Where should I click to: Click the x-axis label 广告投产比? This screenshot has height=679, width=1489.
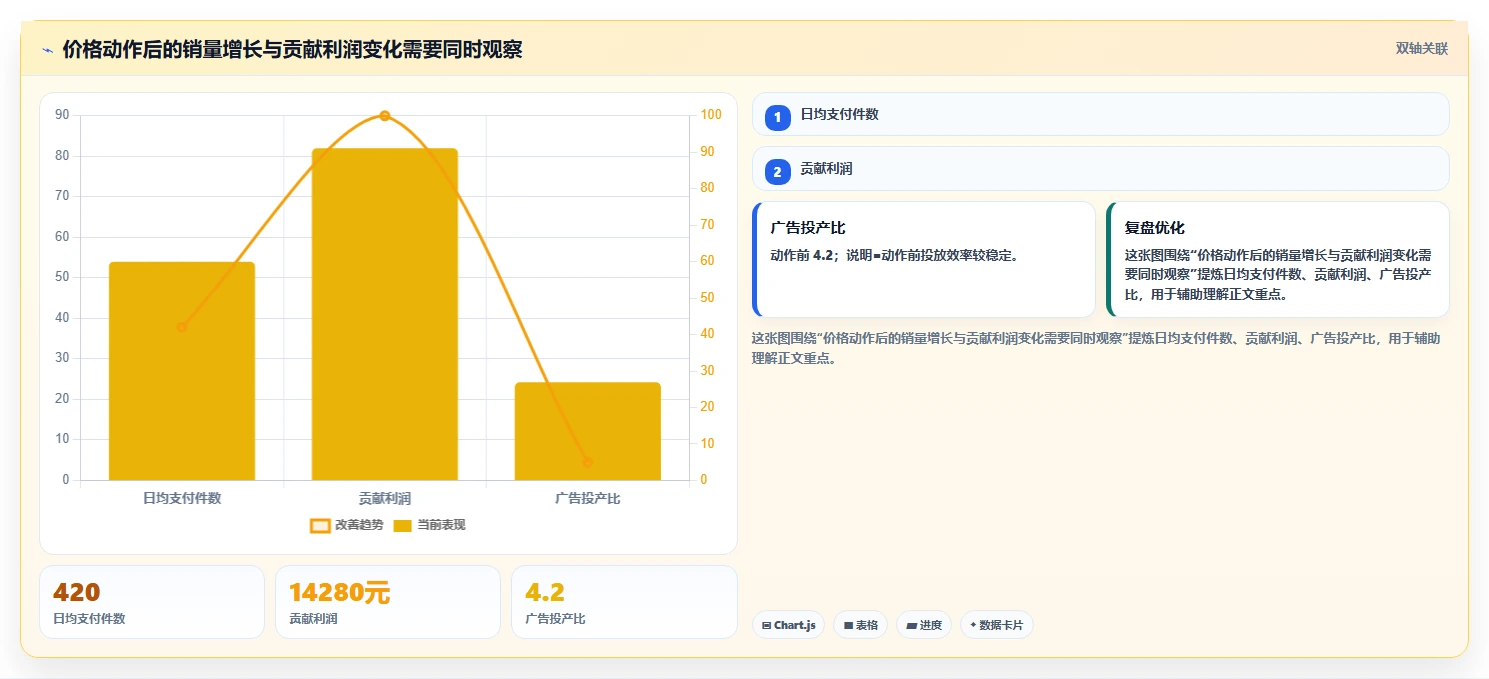point(587,498)
